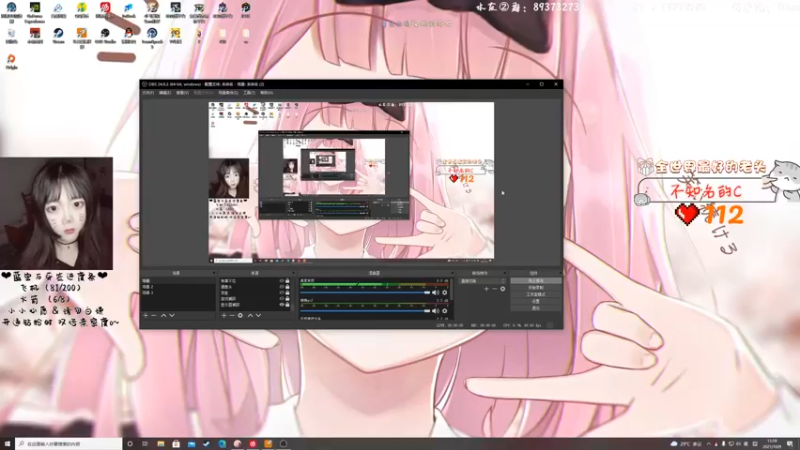Open OBS Help menu (帮助)

pos(266,93)
